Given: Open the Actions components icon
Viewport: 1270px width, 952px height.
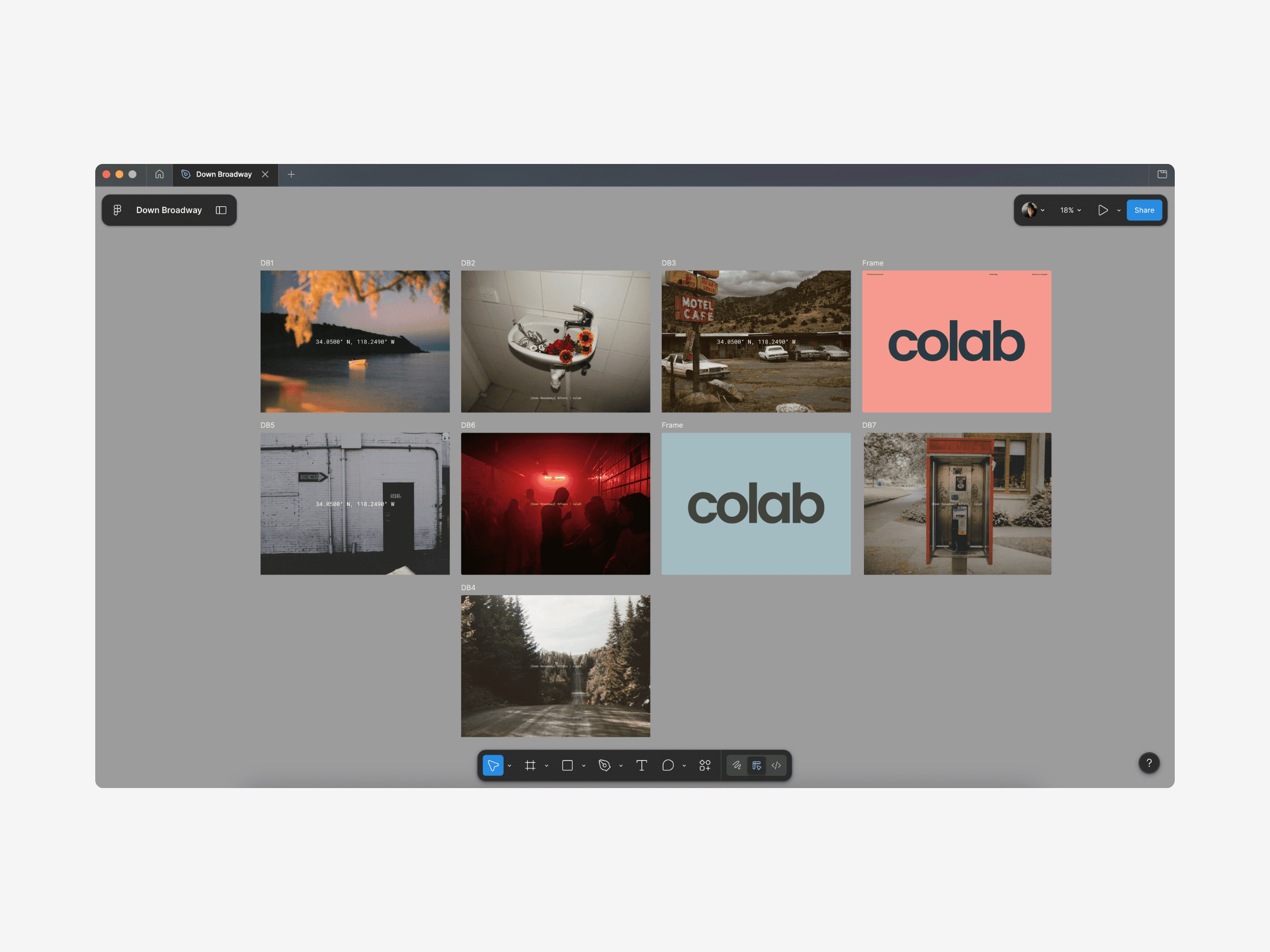Looking at the screenshot, I should pyautogui.click(x=704, y=765).
